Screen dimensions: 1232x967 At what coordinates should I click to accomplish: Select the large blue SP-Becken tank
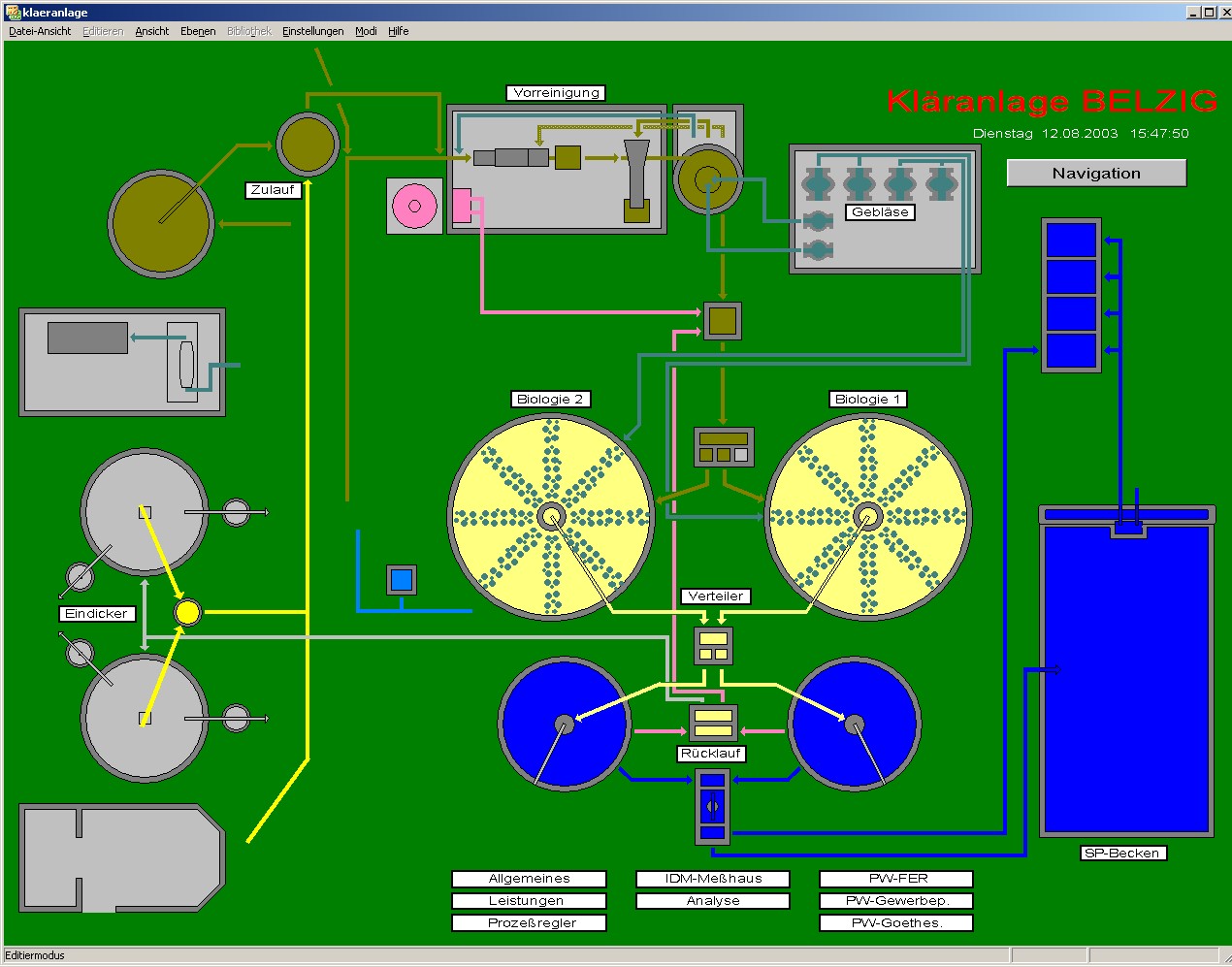tap(1126, 679)
